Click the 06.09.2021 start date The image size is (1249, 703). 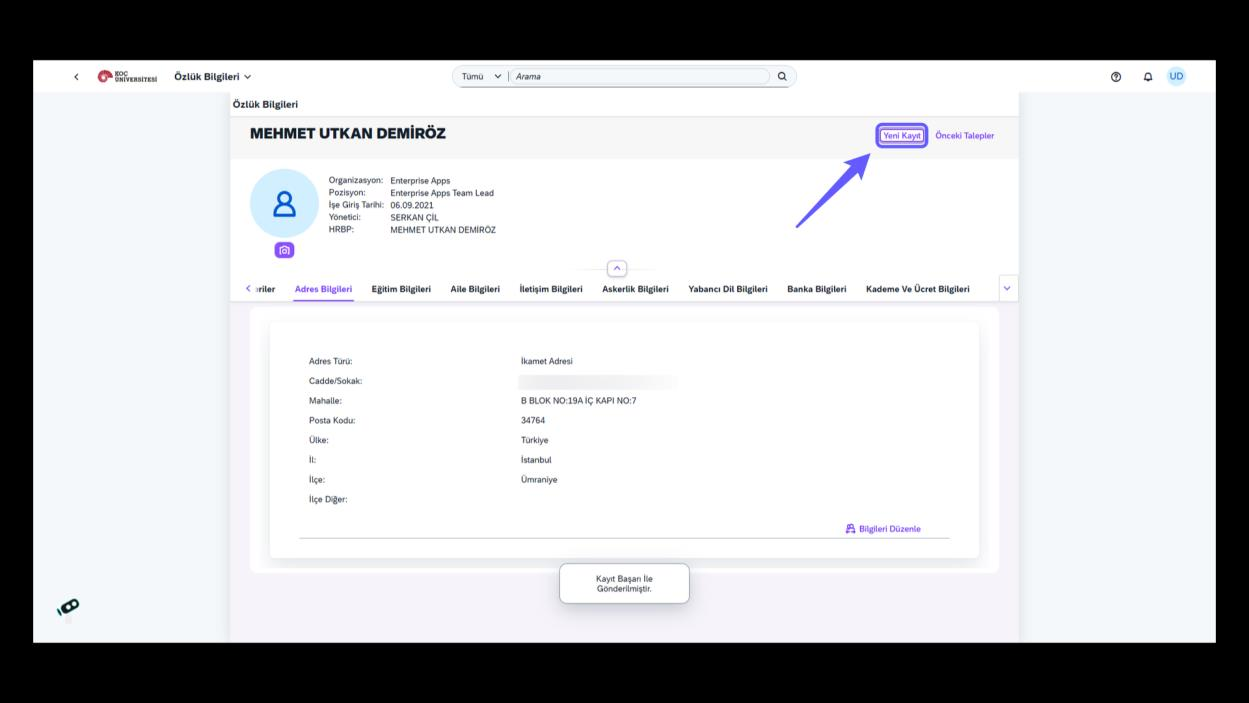[412, 205]
